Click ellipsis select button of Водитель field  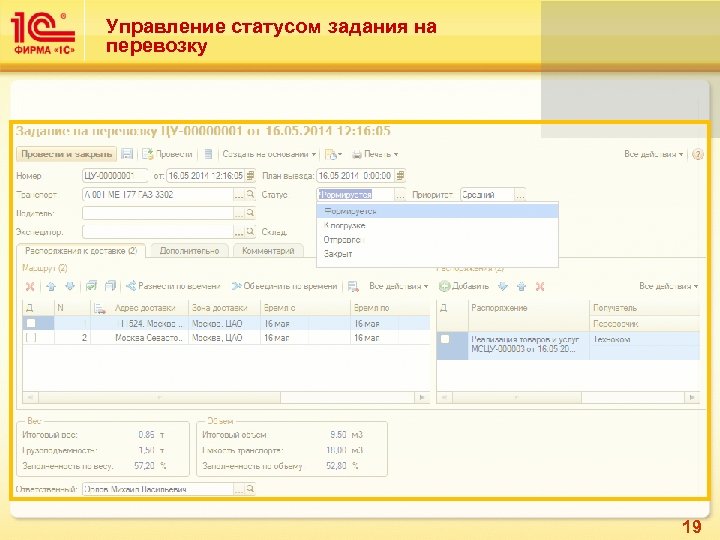click(238, 213)
